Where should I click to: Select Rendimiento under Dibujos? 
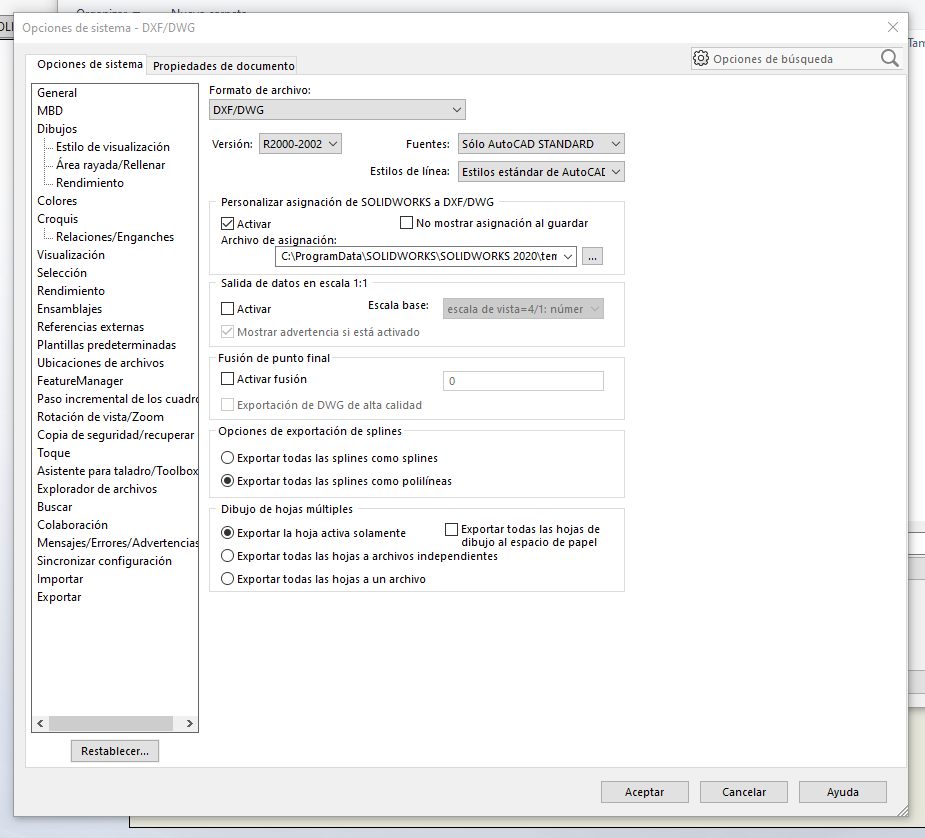90,183
